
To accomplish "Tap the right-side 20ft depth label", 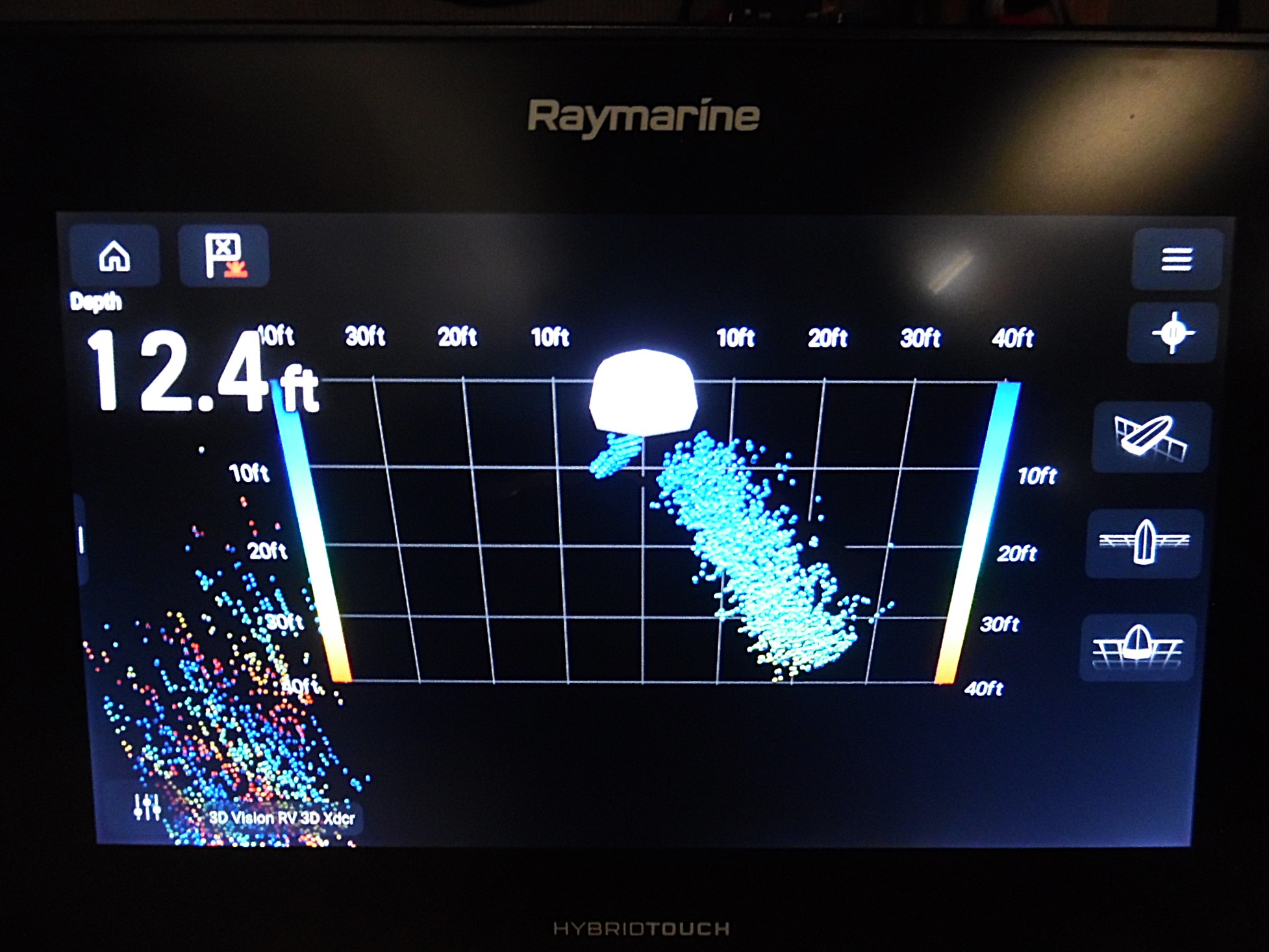I will pyautogui.click(x=1017, y=553).
